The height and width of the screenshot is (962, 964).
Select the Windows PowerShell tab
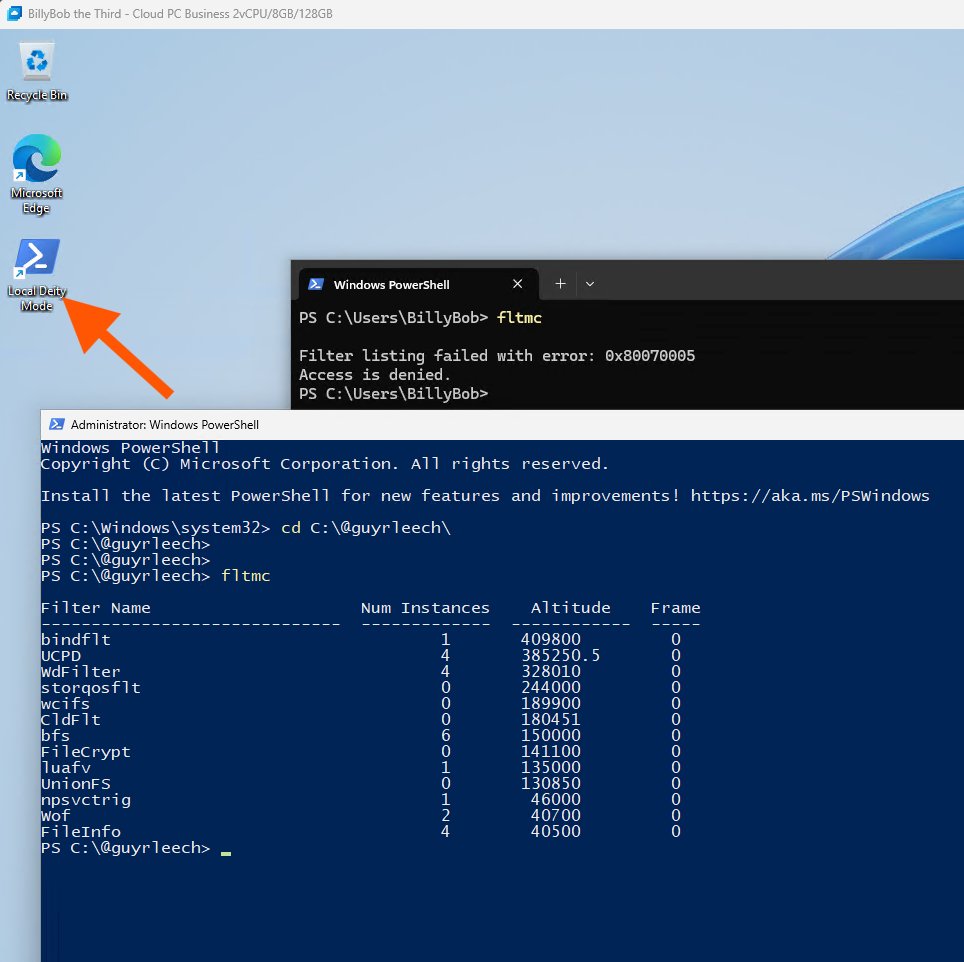tap(418, 284)
